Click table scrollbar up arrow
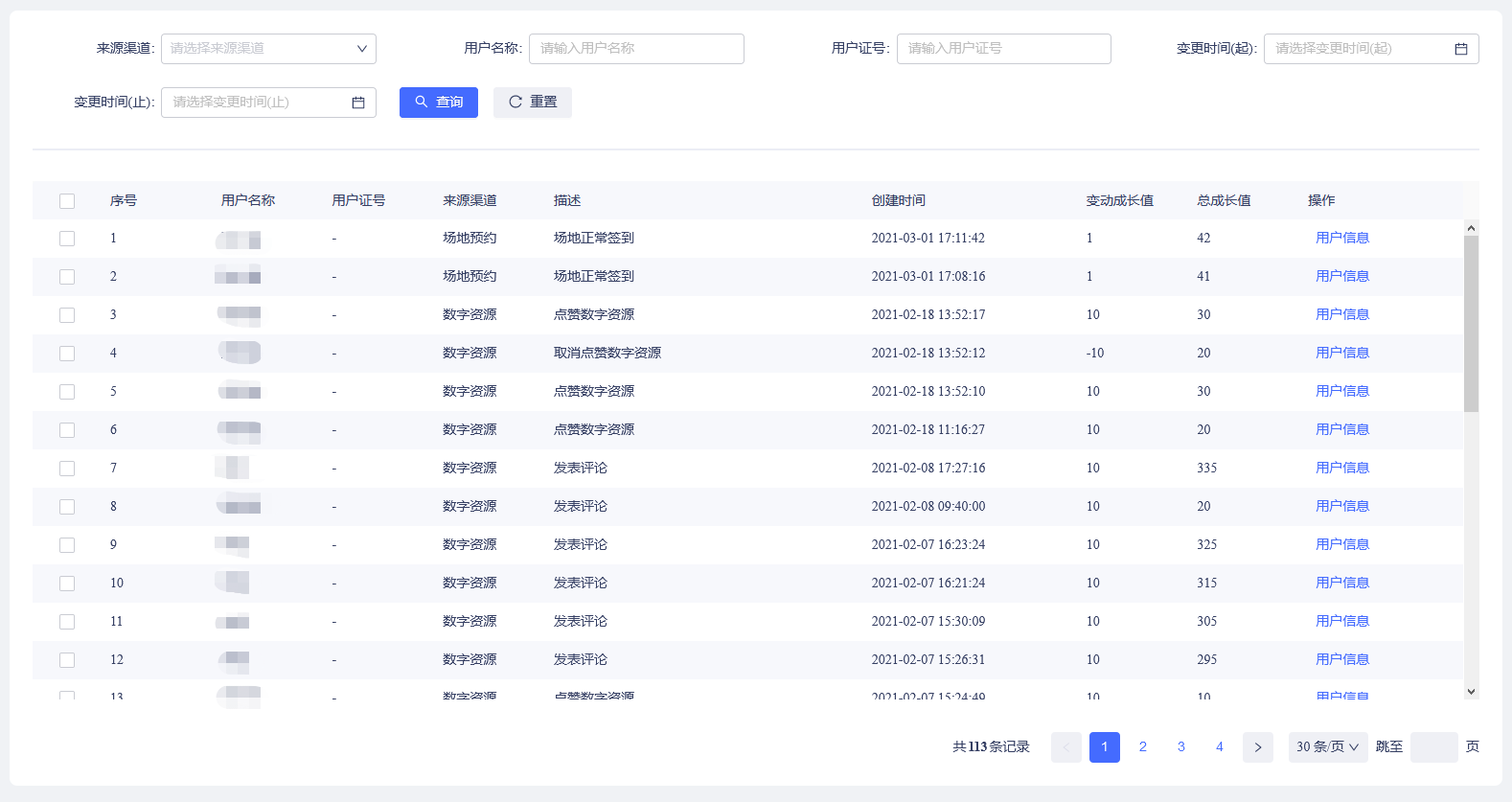The image size is (1512, 802). click(1471, 228)
